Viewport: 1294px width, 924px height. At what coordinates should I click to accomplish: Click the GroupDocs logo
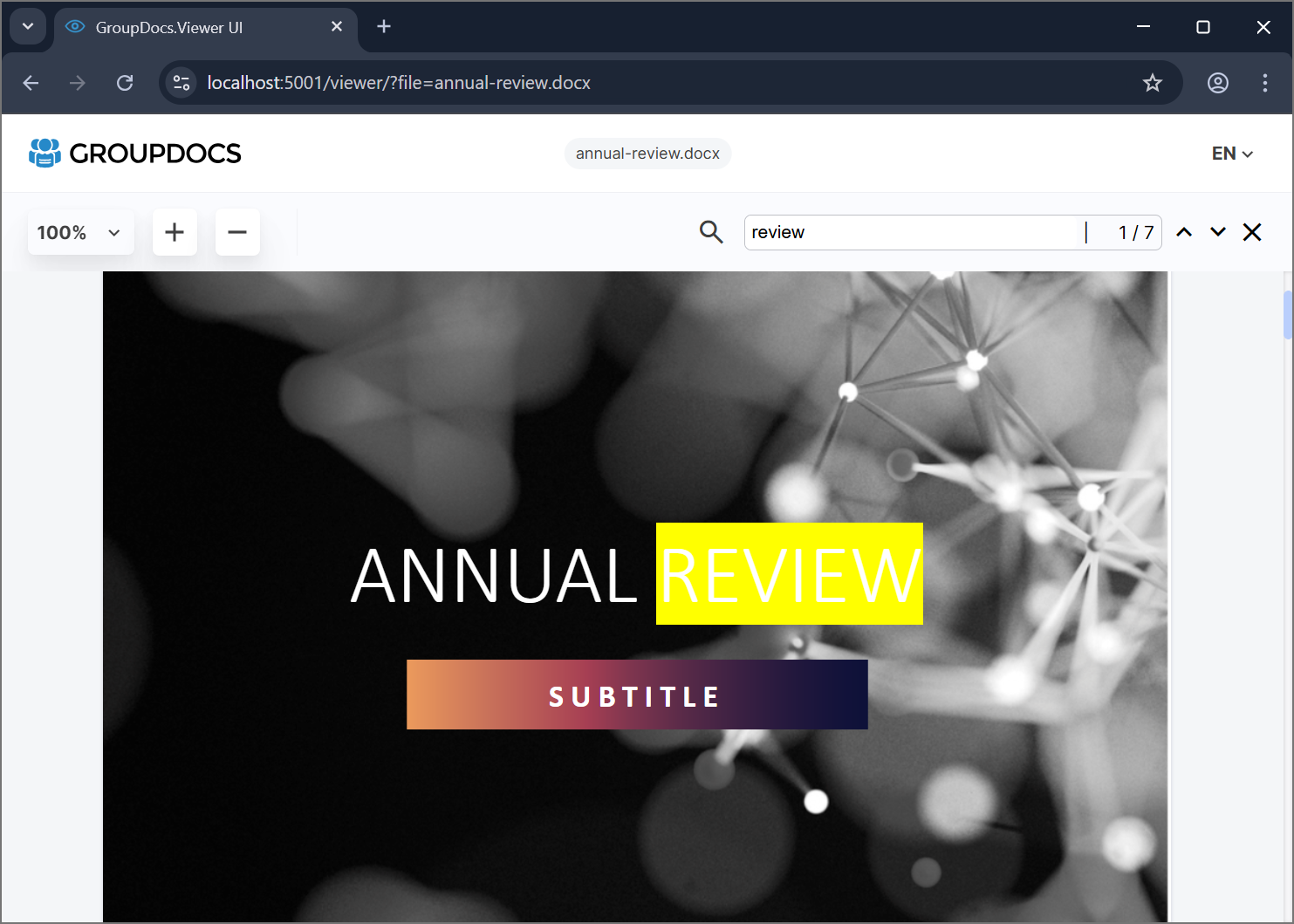click(134, 154)
